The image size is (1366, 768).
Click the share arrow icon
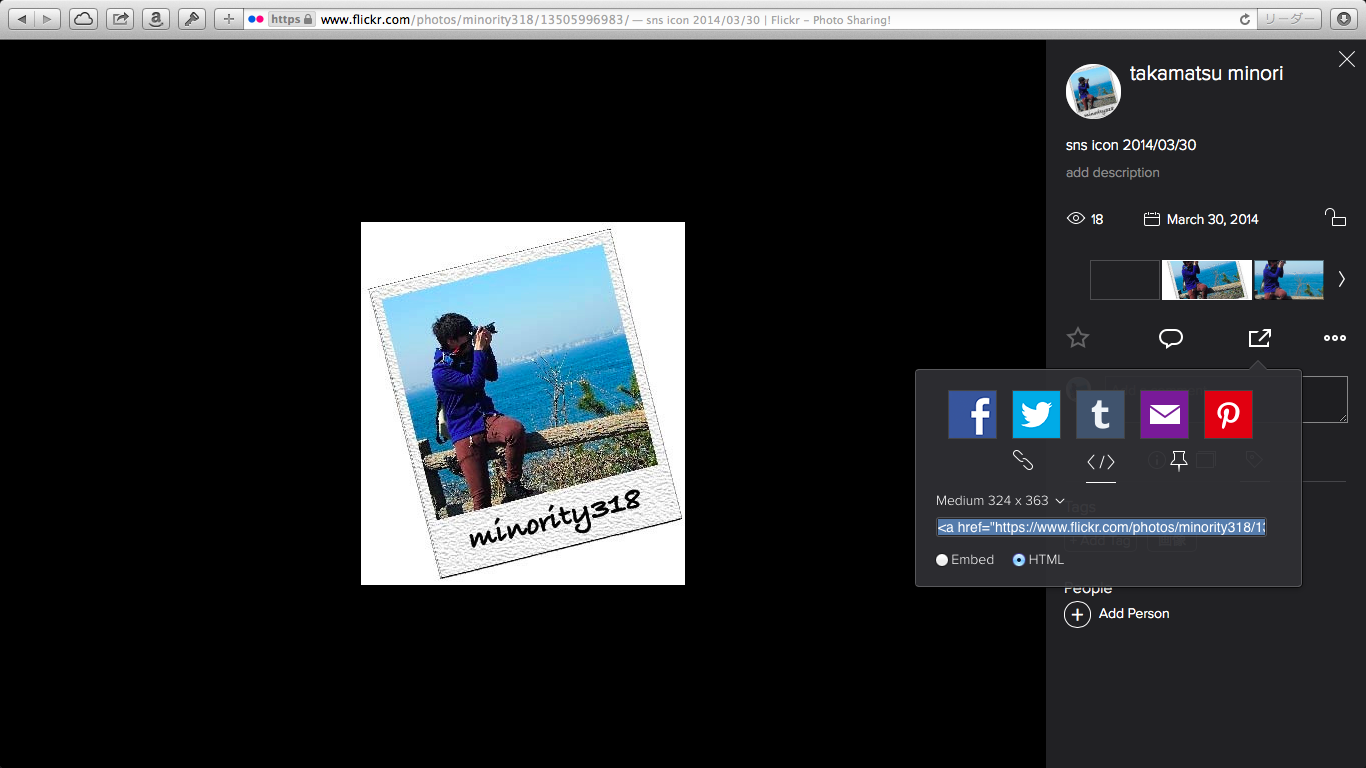[x=1259, y=338]
